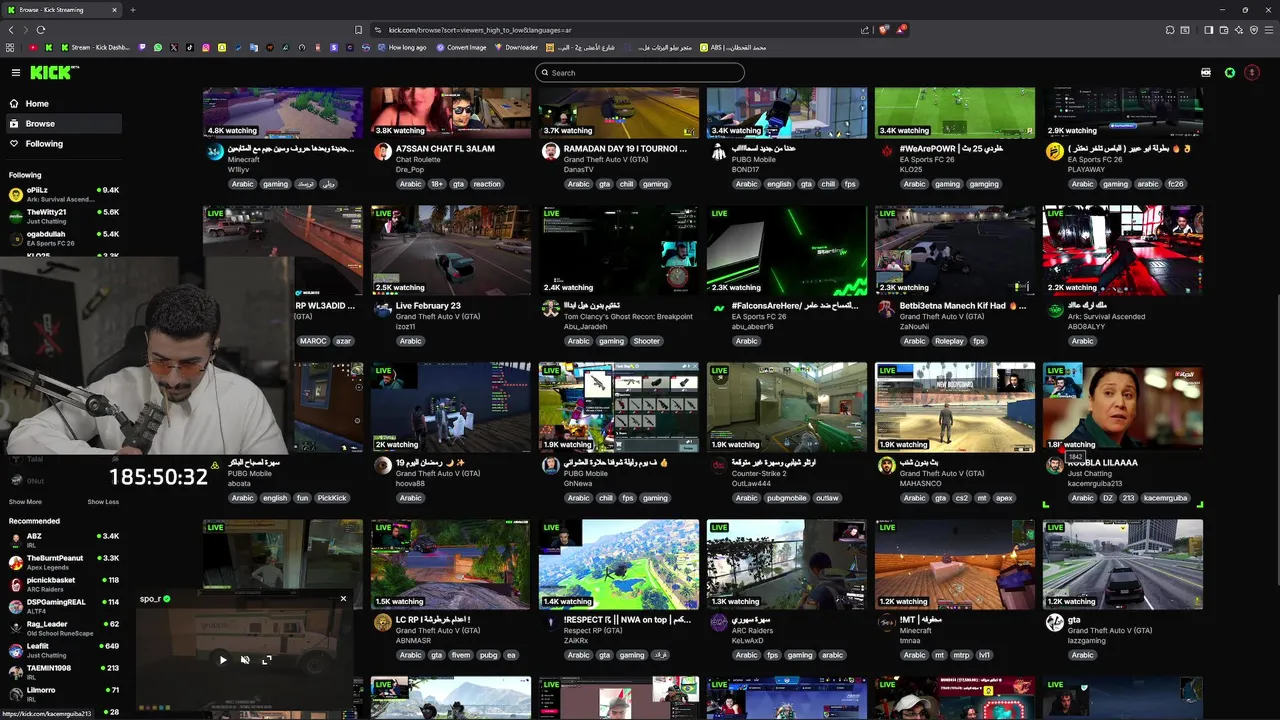Click the bookmark icon beside the address bar

point(358,30)
